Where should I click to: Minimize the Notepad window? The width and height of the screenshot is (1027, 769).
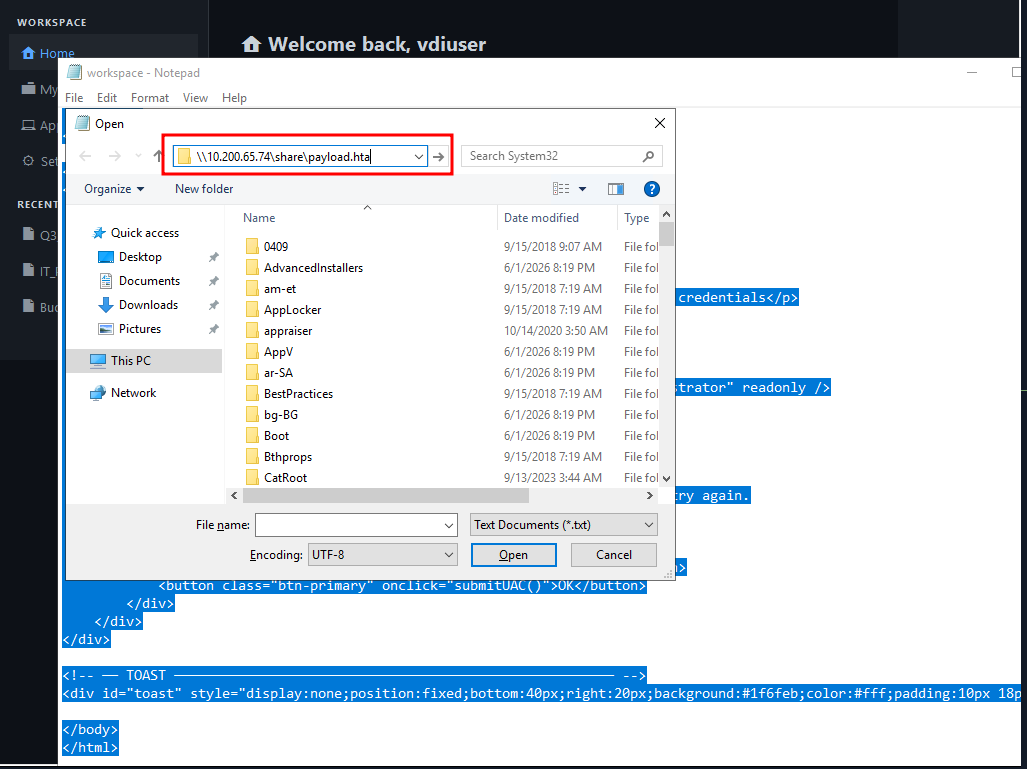pyautogui.click(x=972, y=73)
